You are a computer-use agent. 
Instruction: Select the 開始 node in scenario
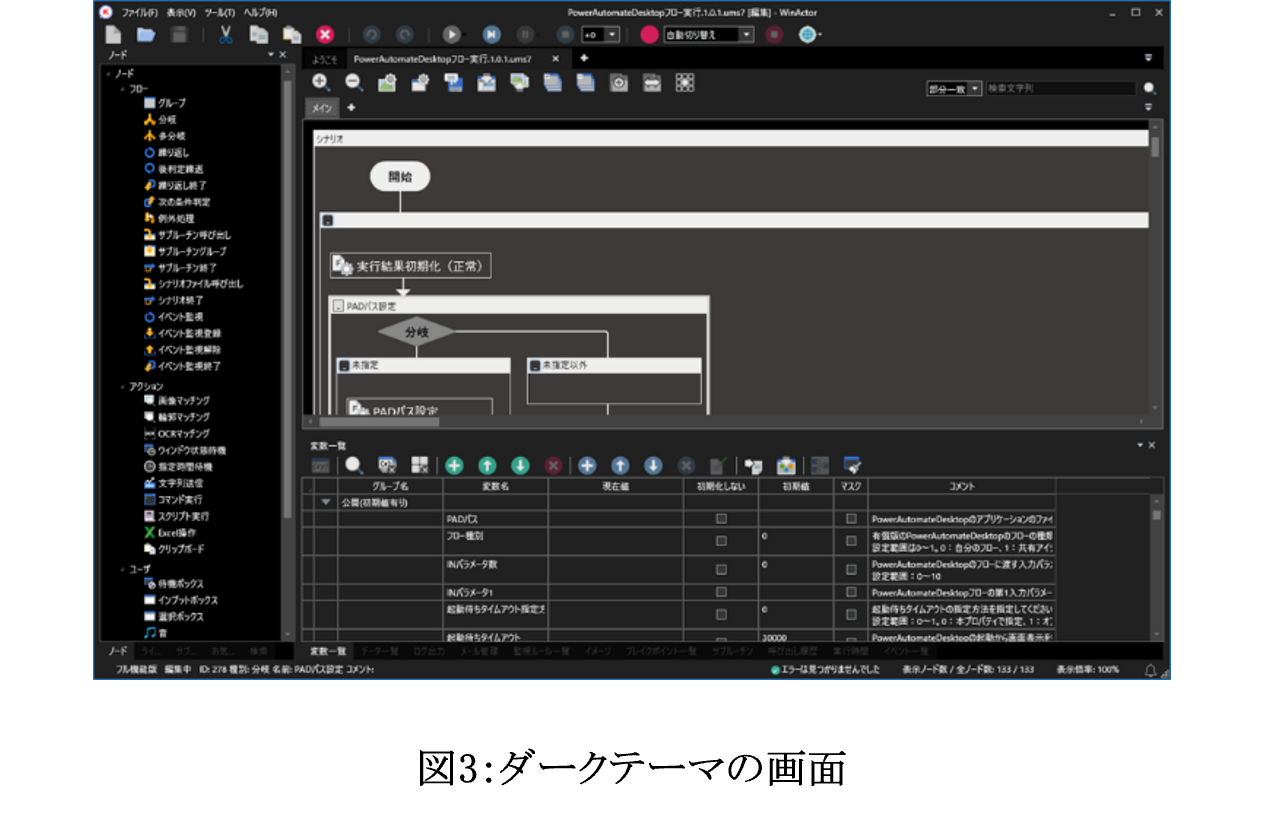400,177
